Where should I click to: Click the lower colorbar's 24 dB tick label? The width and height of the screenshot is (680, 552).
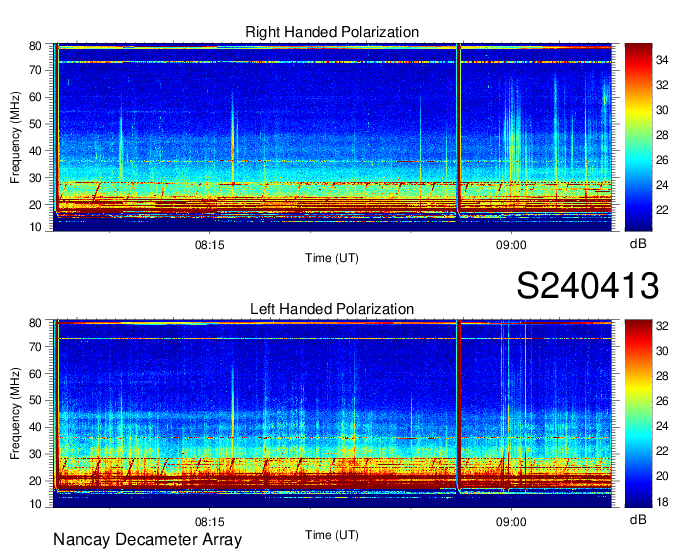[662, 427]
